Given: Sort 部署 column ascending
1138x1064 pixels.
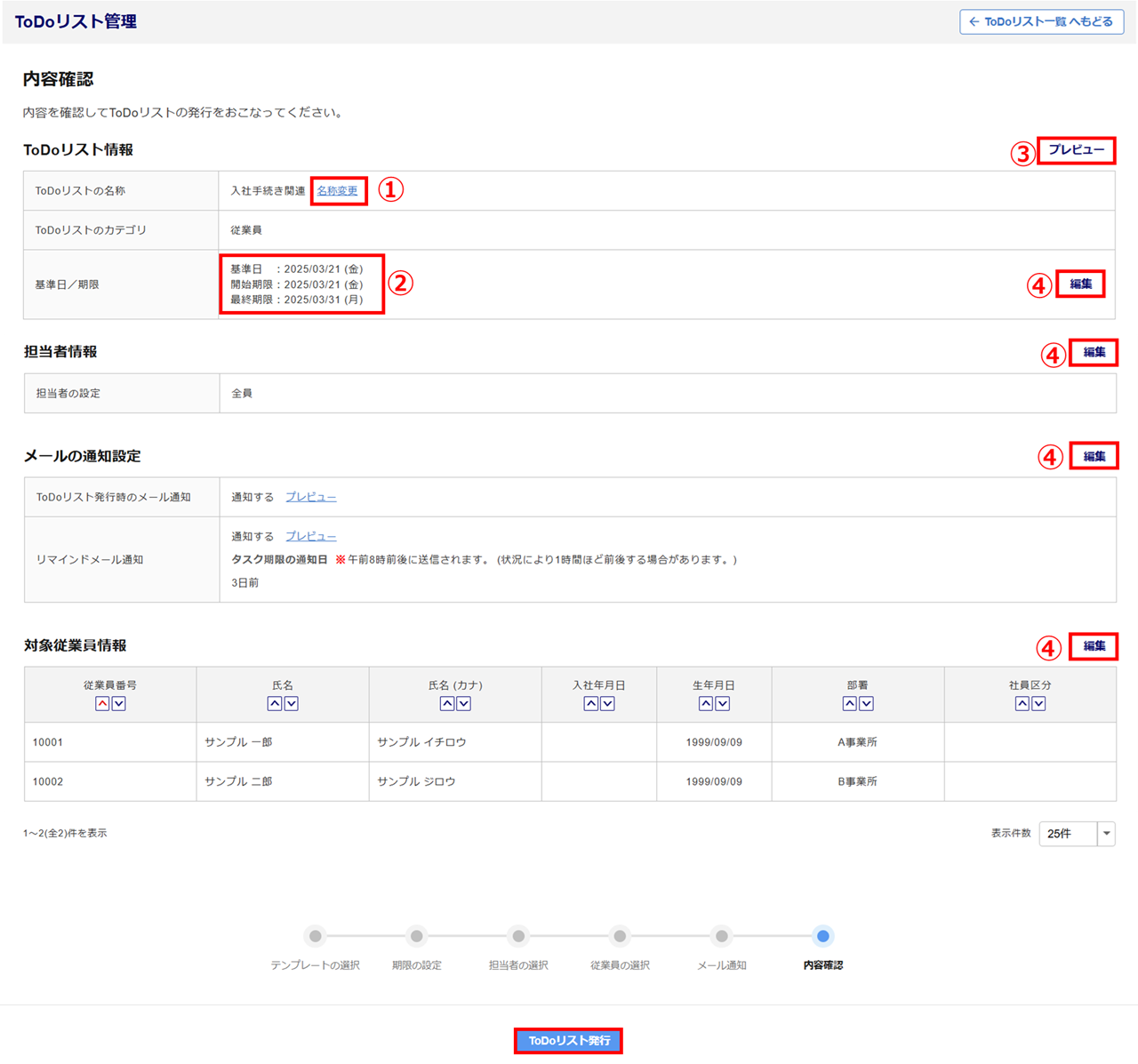Looking at the screenshot, I should click(x=849, y=703).
